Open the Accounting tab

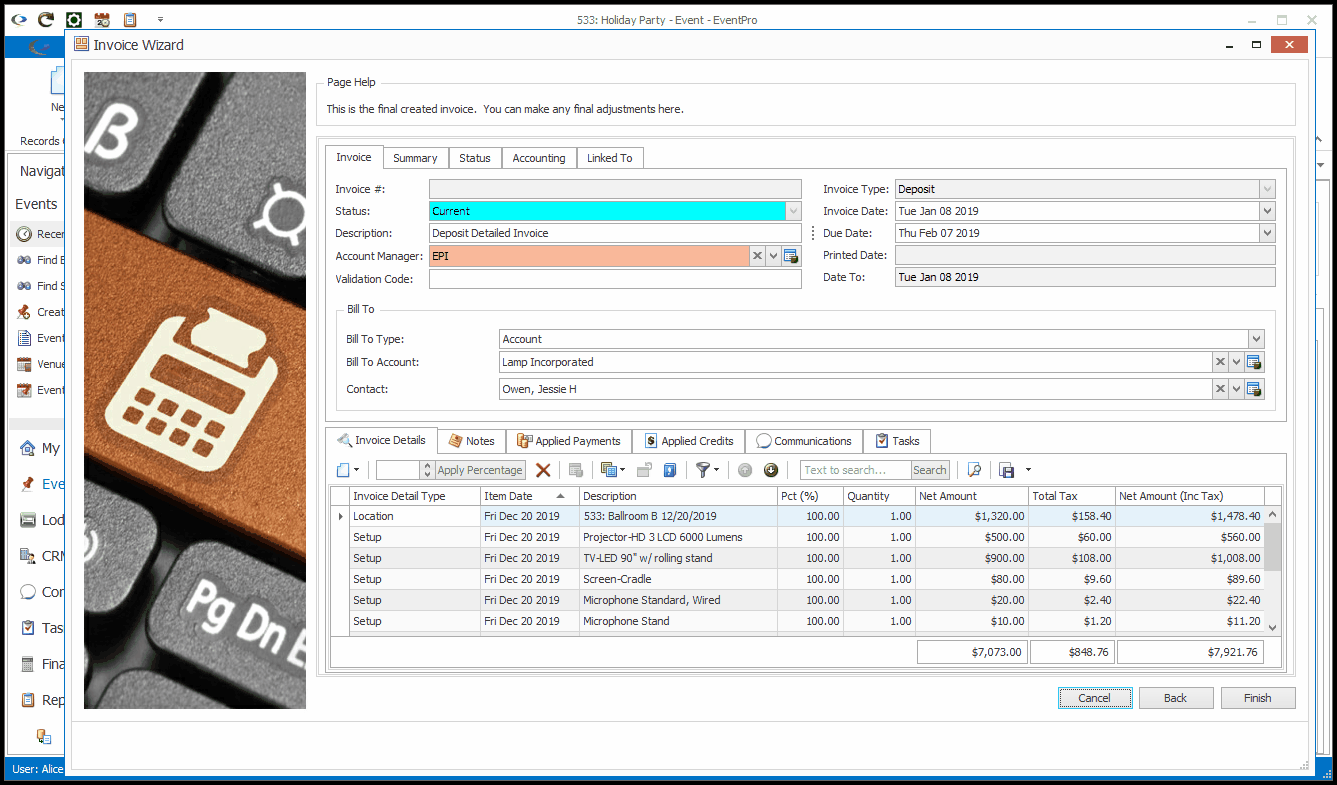pos(539,158)
